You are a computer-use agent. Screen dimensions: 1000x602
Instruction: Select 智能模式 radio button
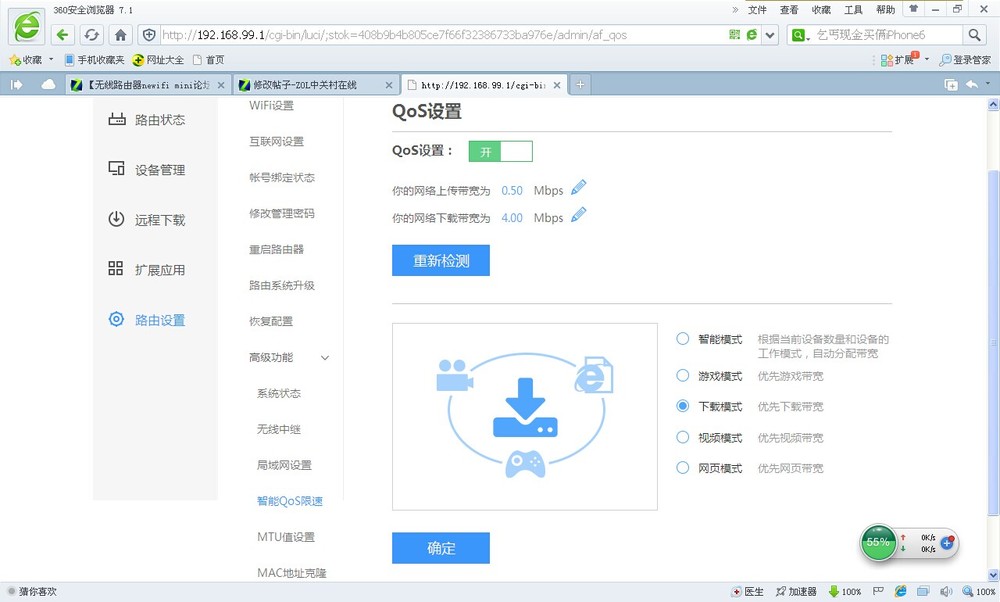point(682,339)
